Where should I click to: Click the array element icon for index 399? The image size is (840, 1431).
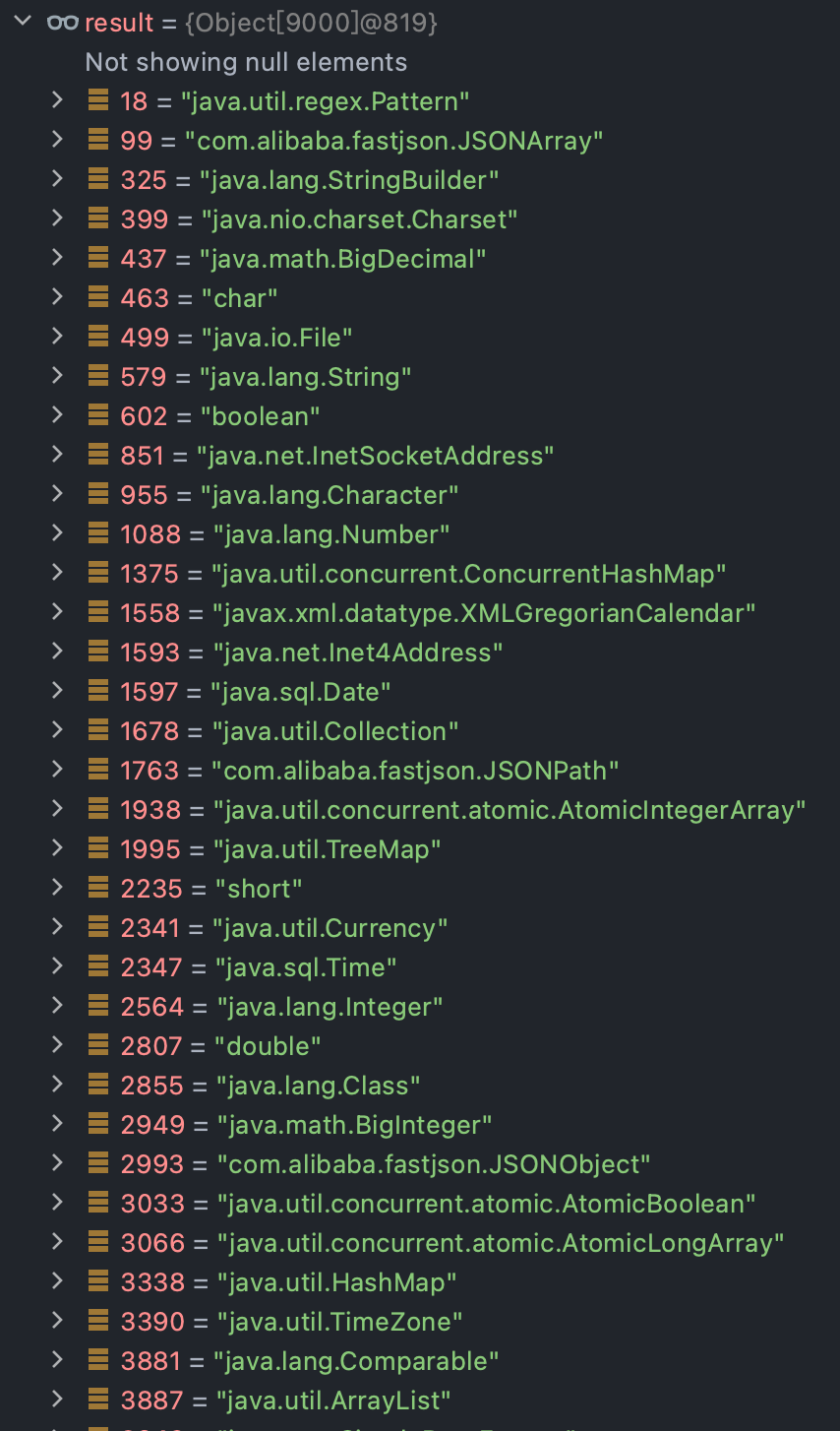coord(98,218)
